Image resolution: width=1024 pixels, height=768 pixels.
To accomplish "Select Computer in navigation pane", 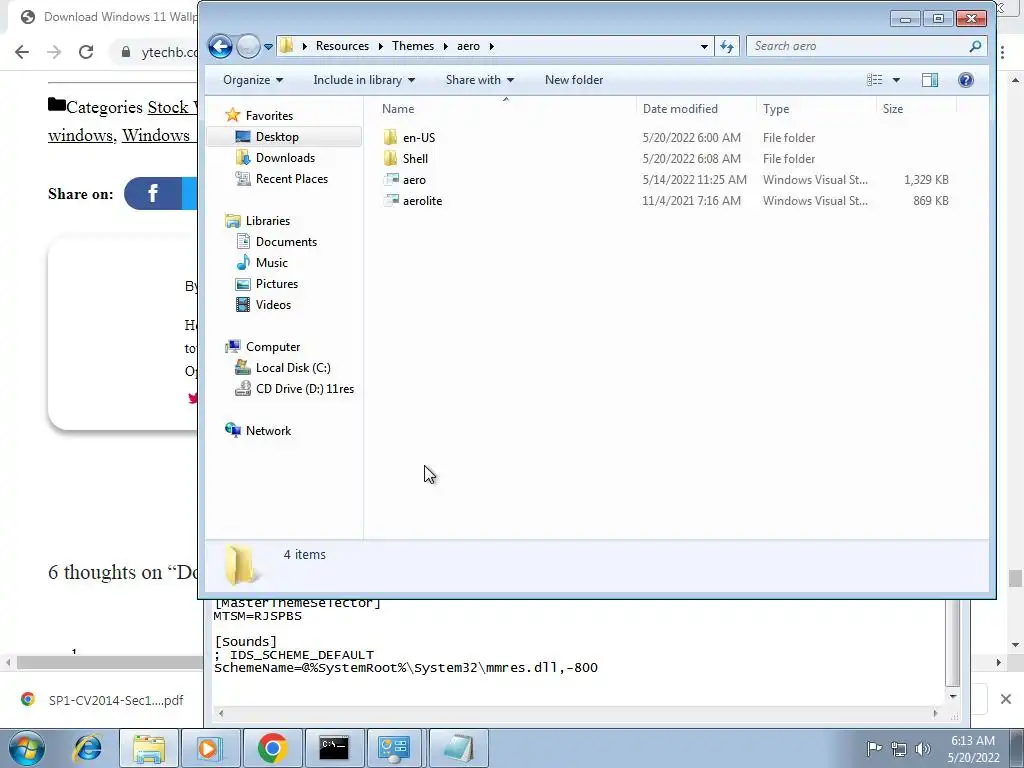I will coord(272,347).
